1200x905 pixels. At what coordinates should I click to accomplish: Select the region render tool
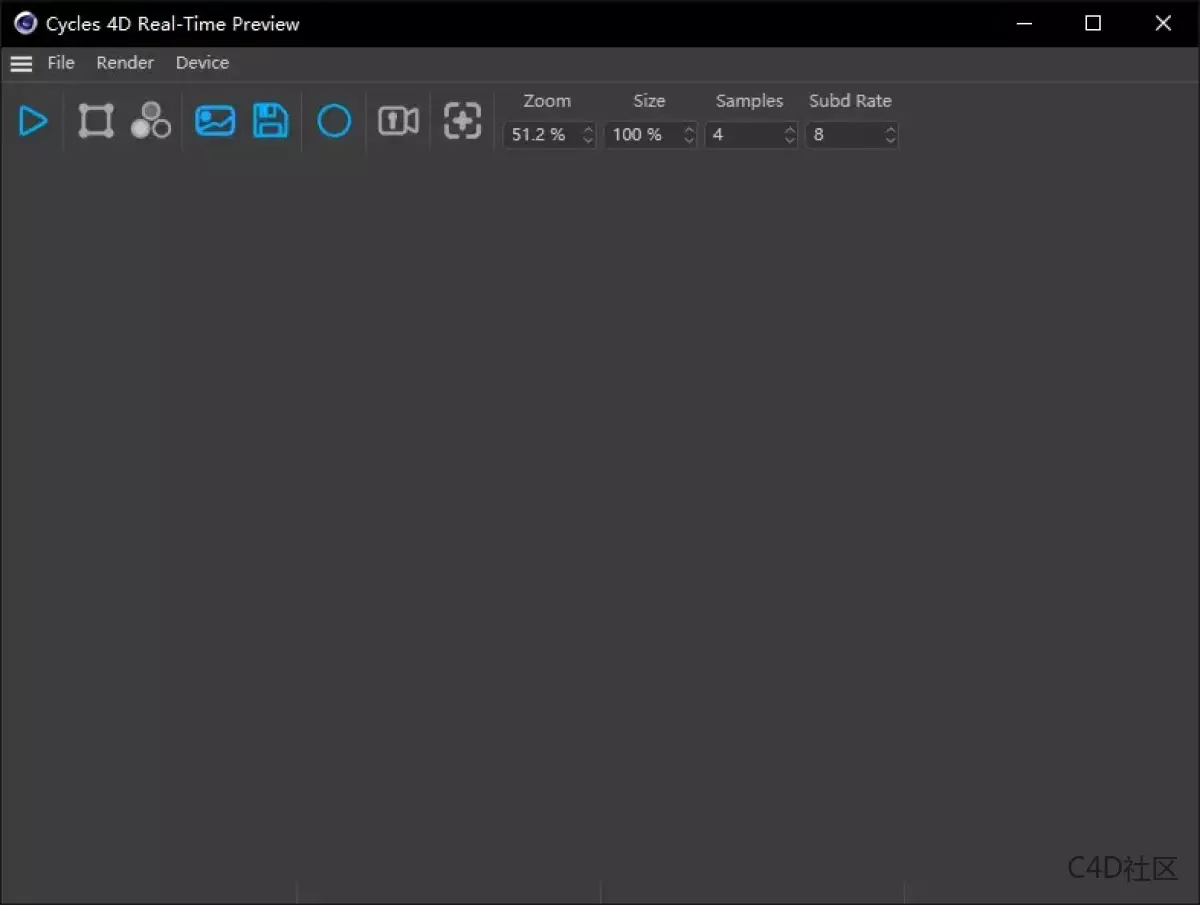(x=95, y=121)
